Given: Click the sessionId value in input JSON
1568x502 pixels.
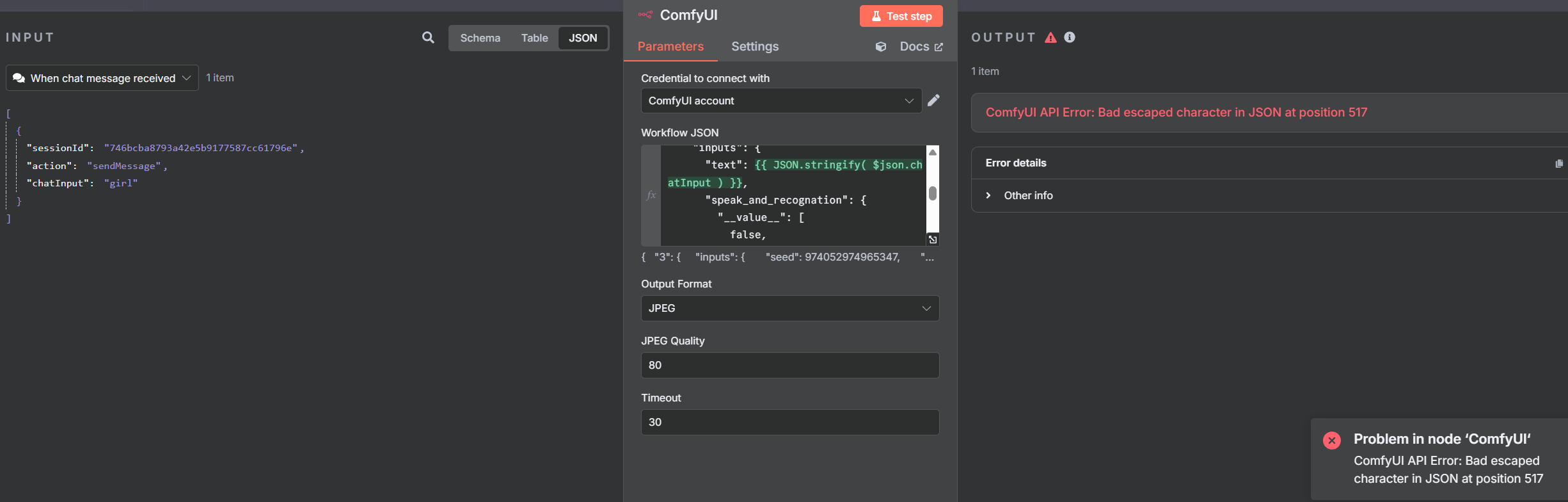Looking at the screenshot, I should tap(202, 148).
